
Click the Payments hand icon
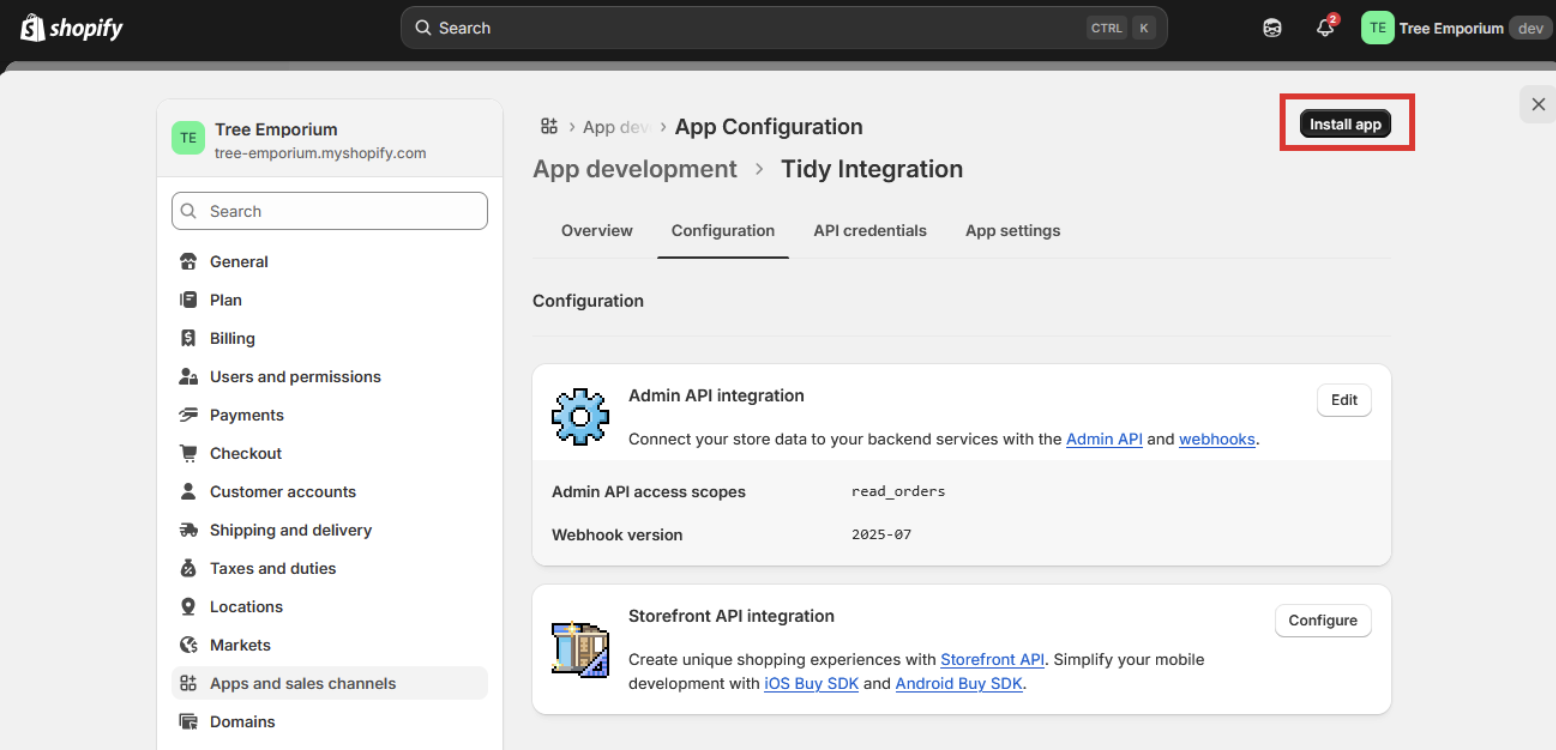coord(188,415)
